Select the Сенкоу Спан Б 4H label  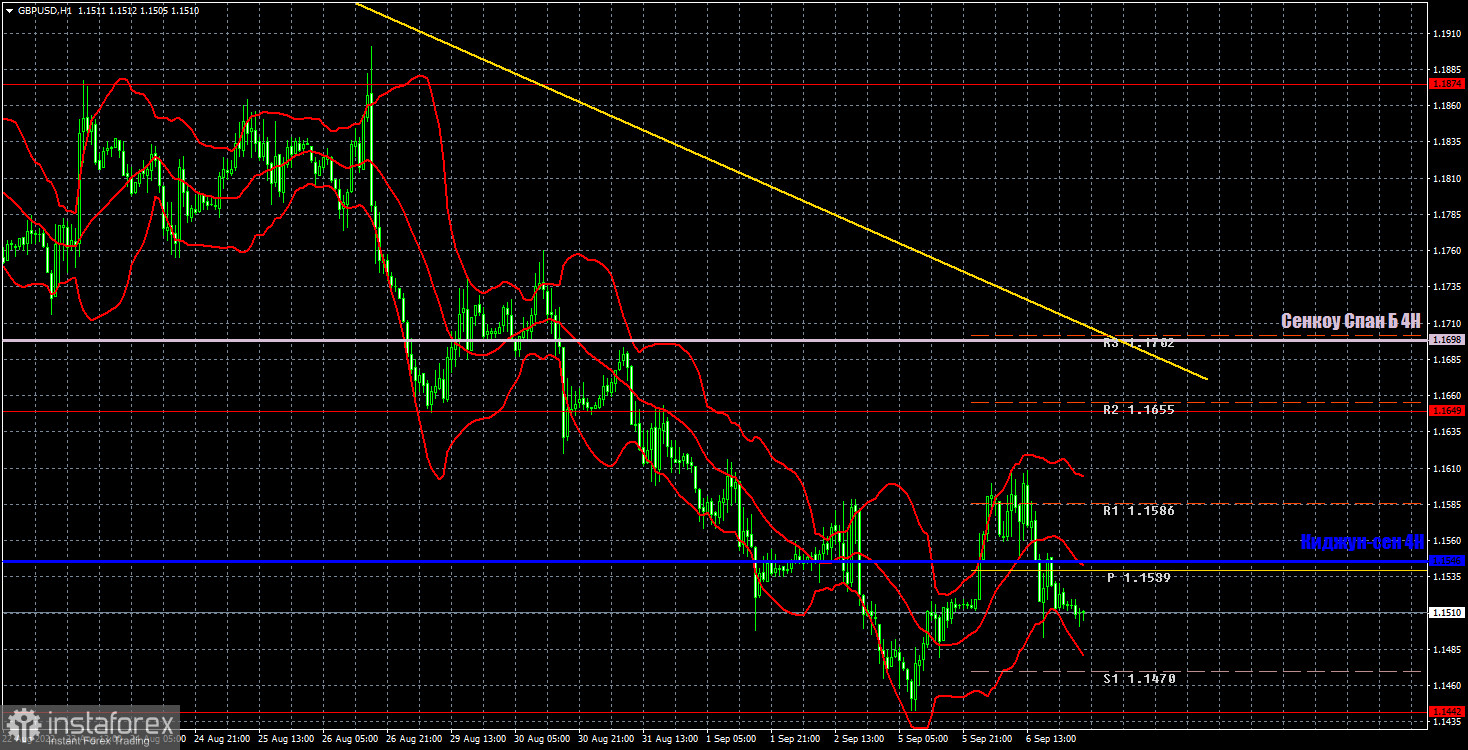(1351, 321)
